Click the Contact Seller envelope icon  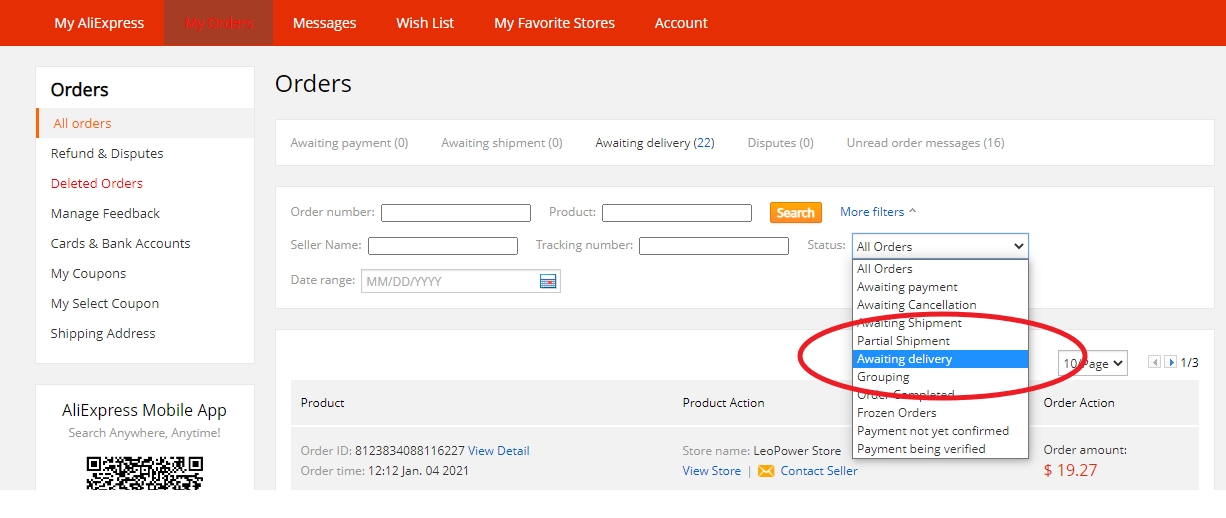766,471
